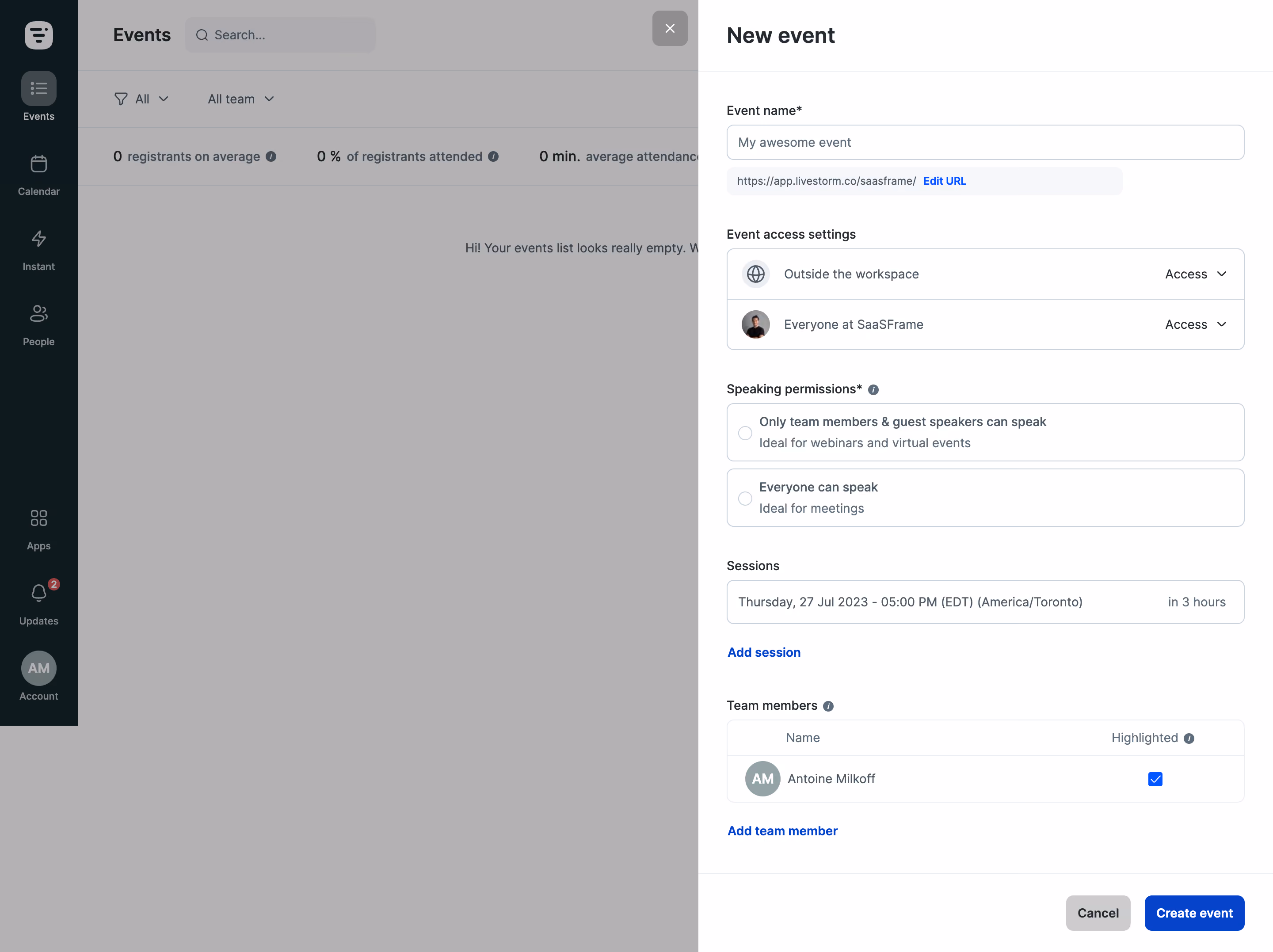Expand Access dropdown for Outside the workspace
Screen dimensions: 1273x952
[x=1196, y=274]
